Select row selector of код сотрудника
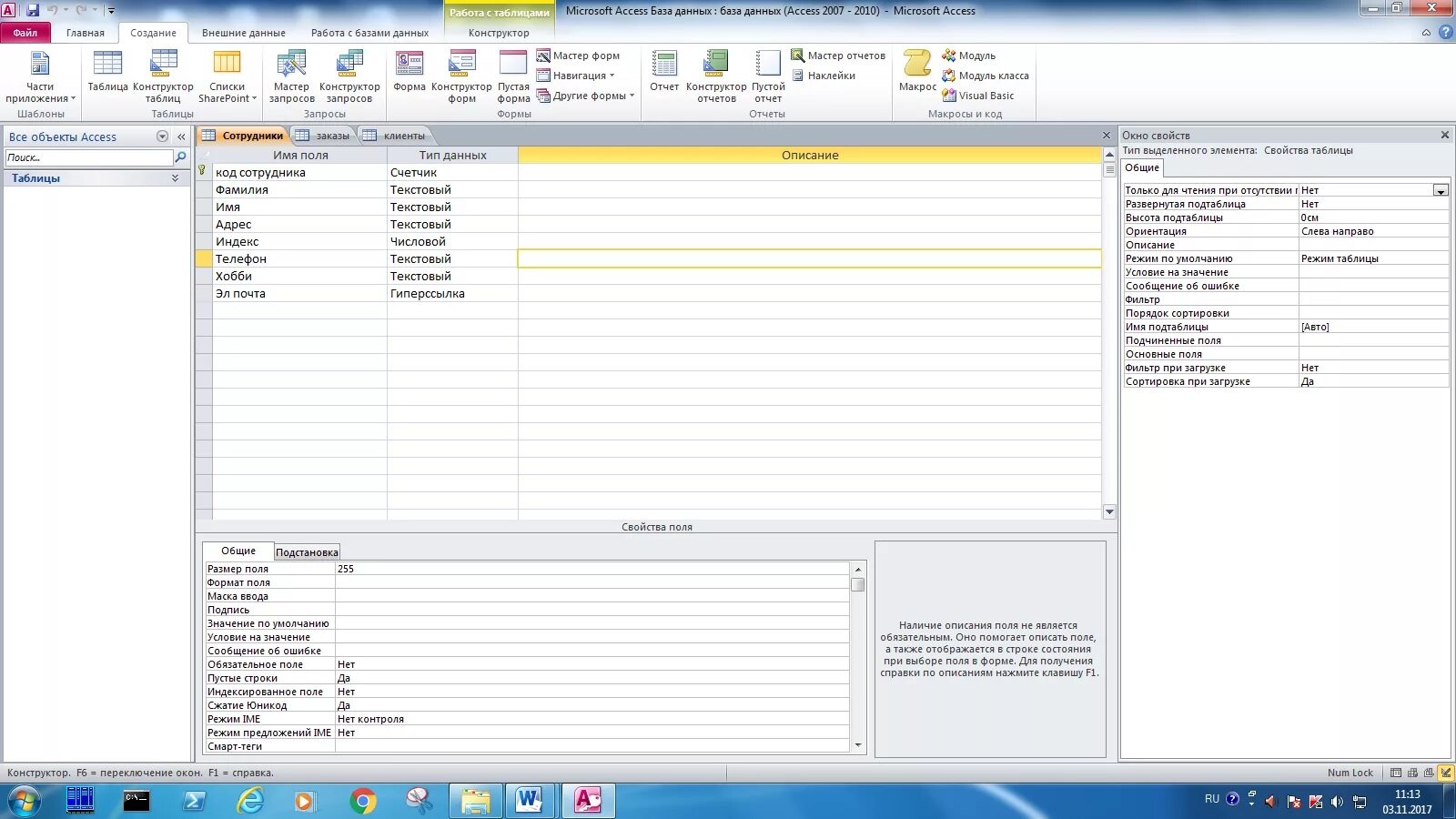This screenshot has height=819, width=1456. [204, 172]
